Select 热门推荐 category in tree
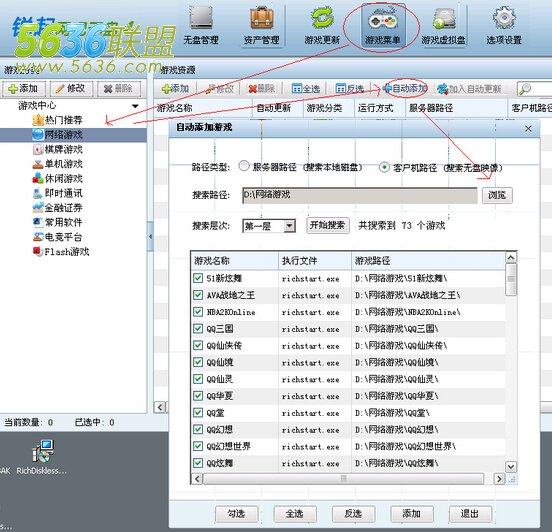This screenshot has width=552, height=532. (57, 120)
